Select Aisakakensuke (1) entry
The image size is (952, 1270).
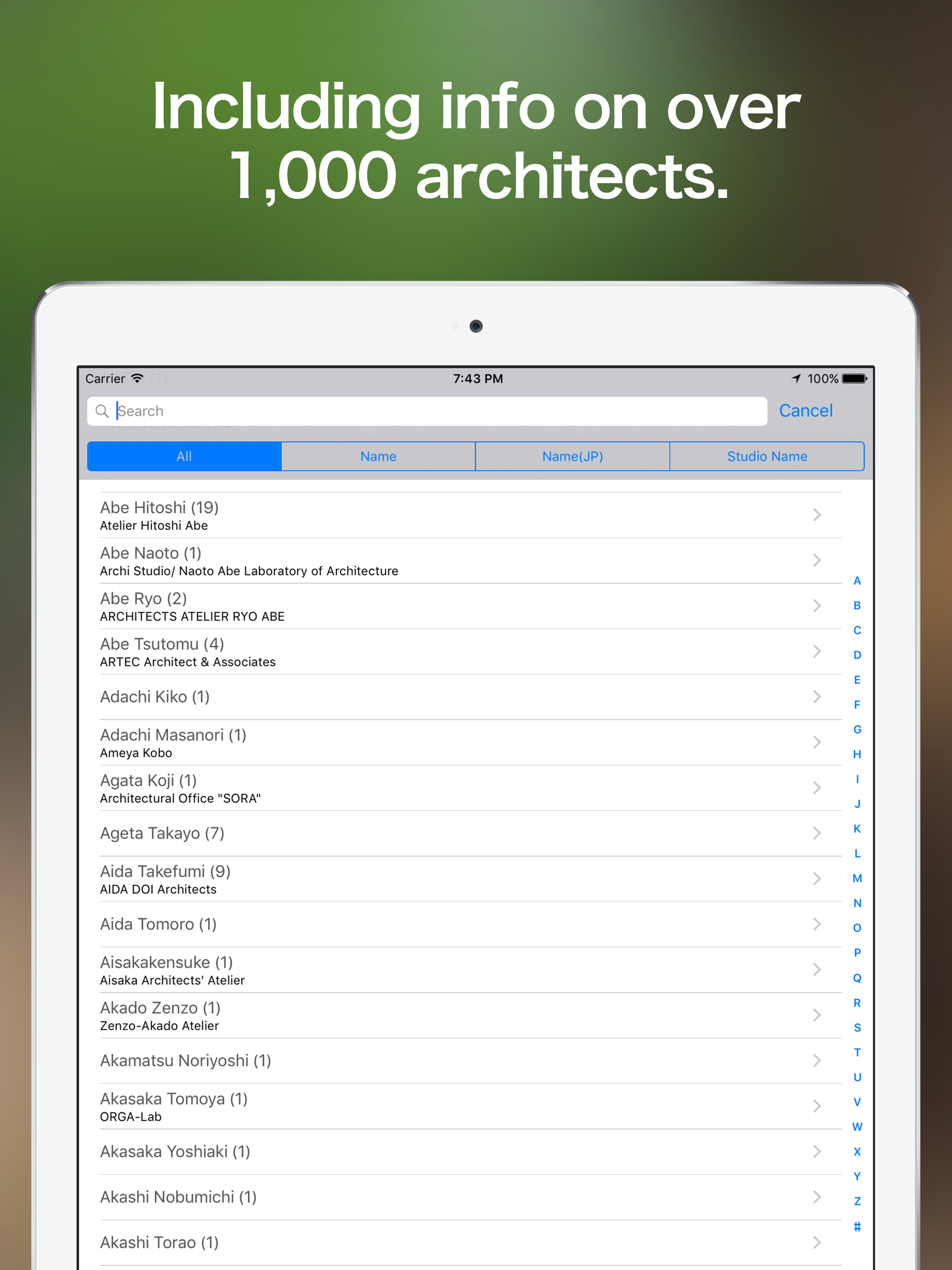click(471, 970)
